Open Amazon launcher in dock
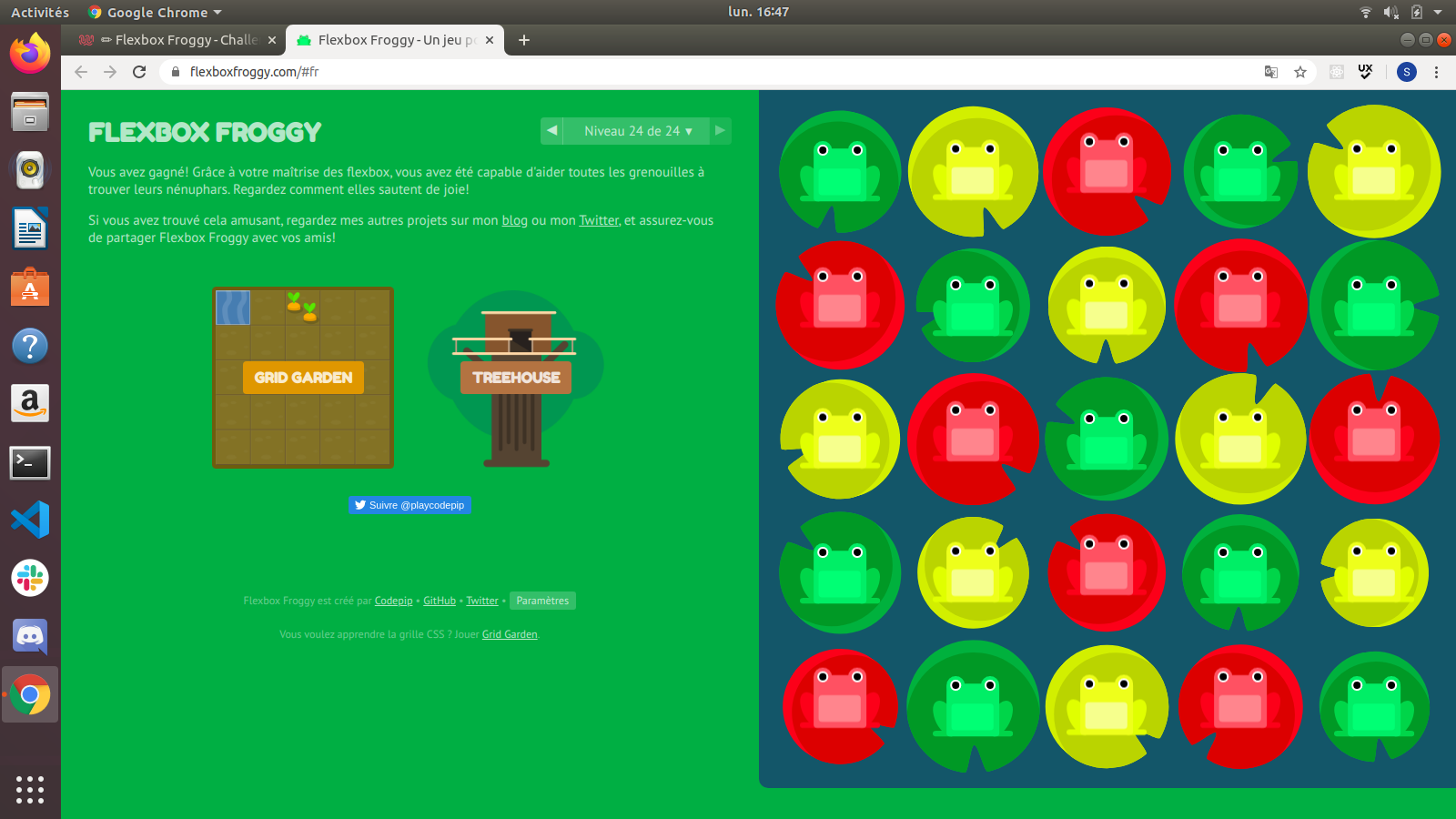Screen dimensions: 1456x819 30,403
